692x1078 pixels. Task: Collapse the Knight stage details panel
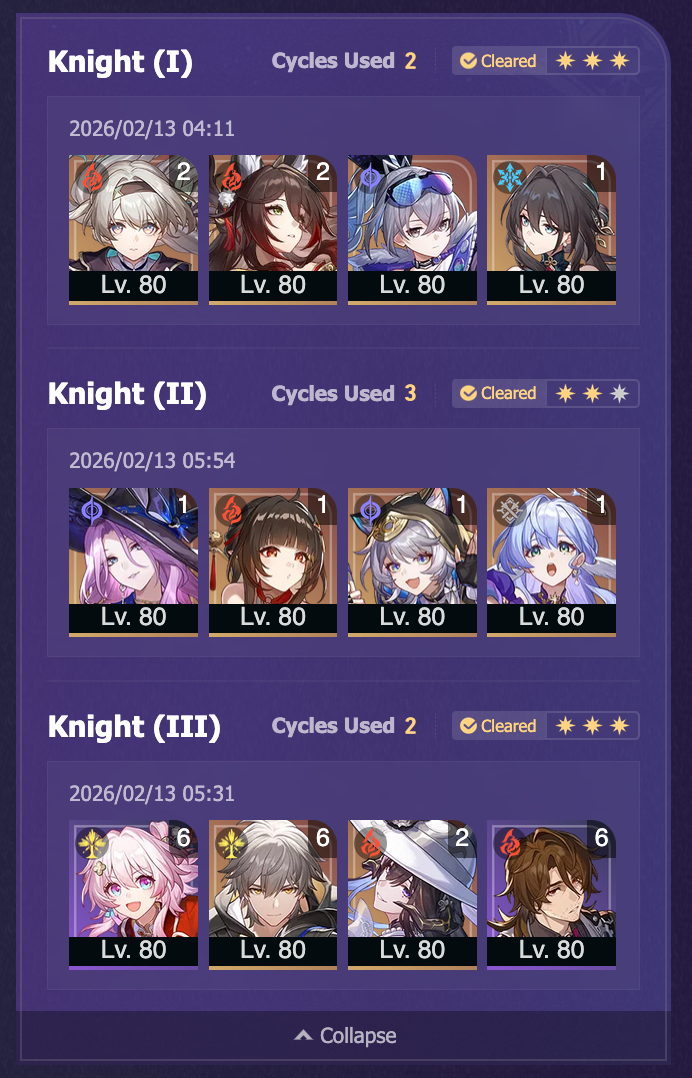pos(346,1035)
